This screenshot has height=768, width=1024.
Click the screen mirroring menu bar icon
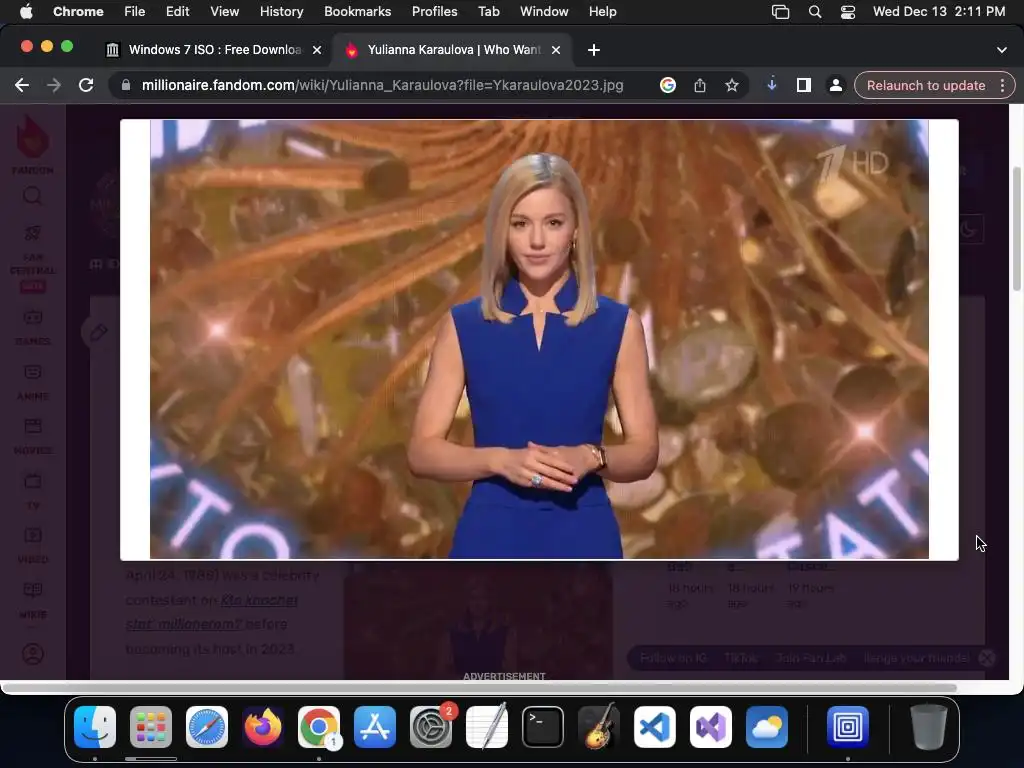(x=780, y=11)
